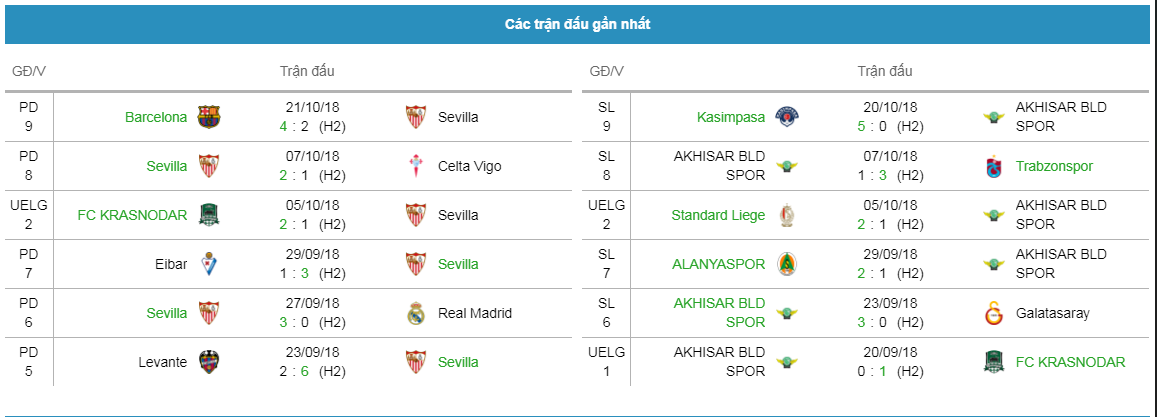The width and height of the screenshot is (1157, 417).
Task: Click the 'Các trận đấu gần nhất' header
Action: pos(578,24)
